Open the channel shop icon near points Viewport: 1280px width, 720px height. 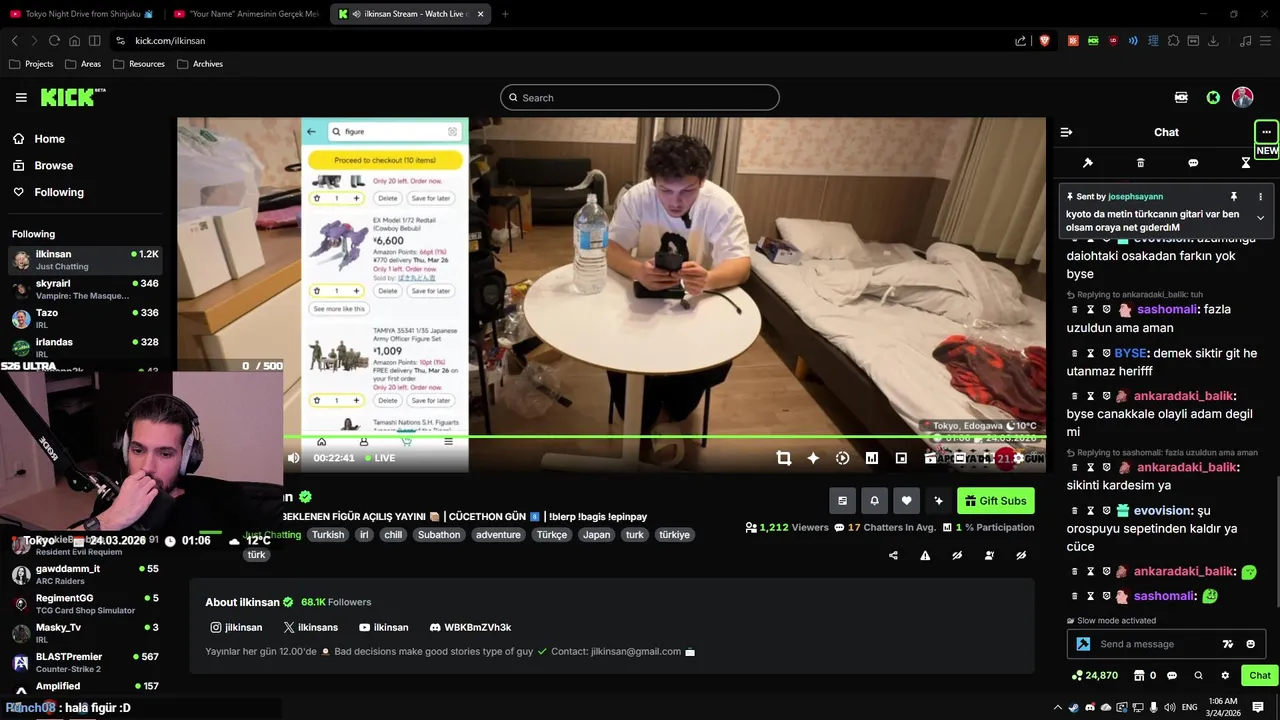point(1139,675)
